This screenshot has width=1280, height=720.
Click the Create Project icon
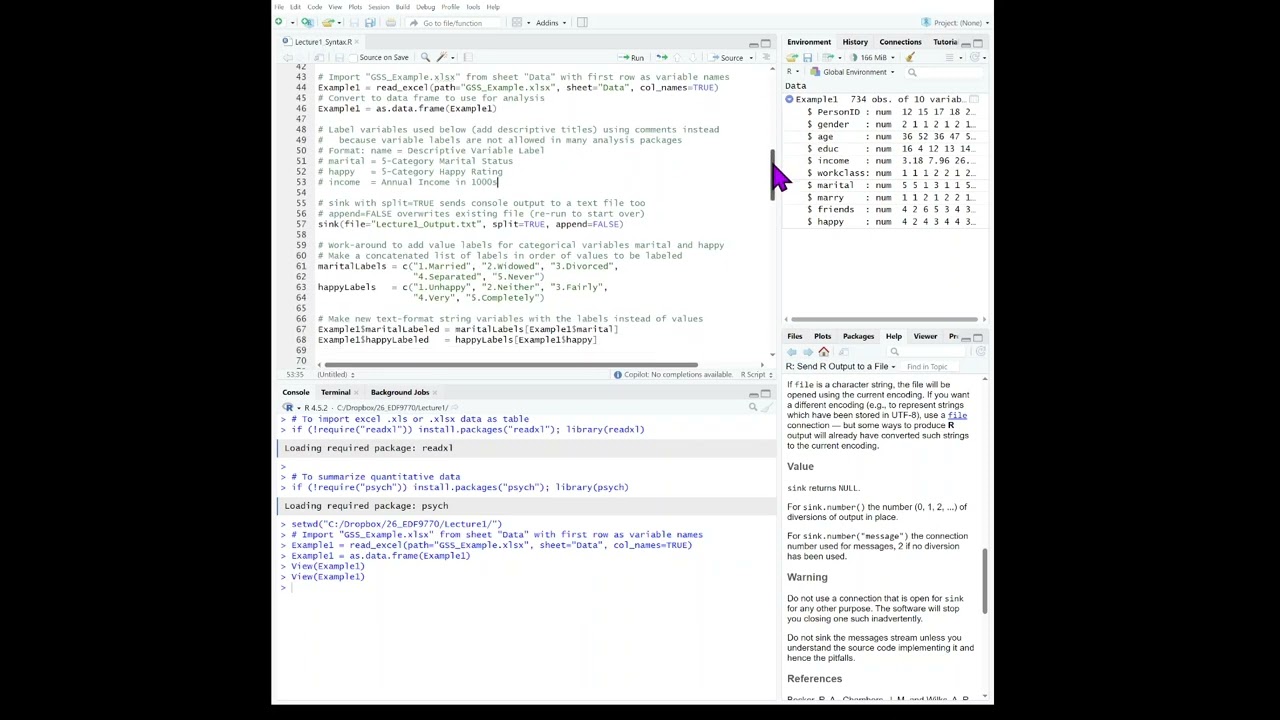(x=307, y=22)
